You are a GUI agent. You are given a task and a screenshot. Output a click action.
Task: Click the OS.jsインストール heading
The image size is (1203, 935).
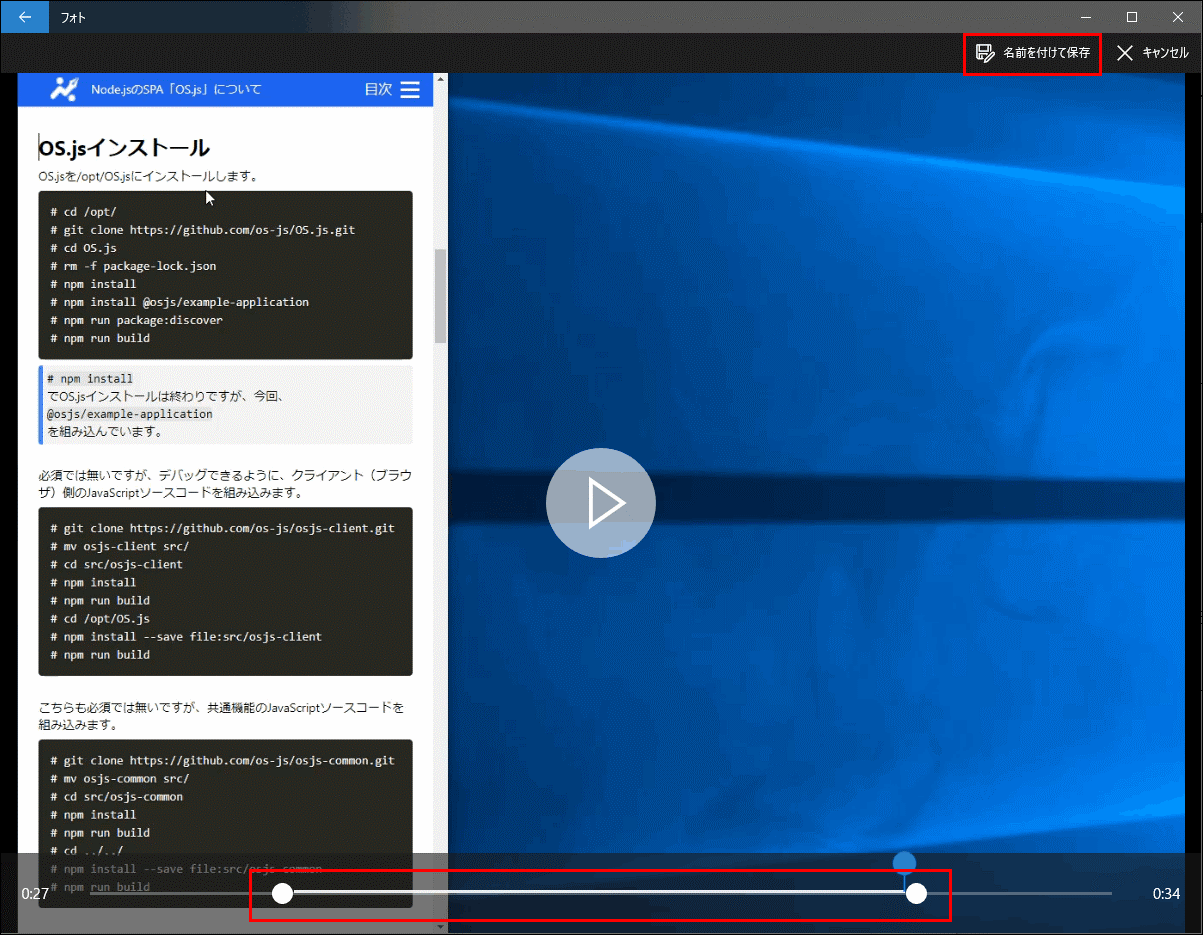coord(124,148)
